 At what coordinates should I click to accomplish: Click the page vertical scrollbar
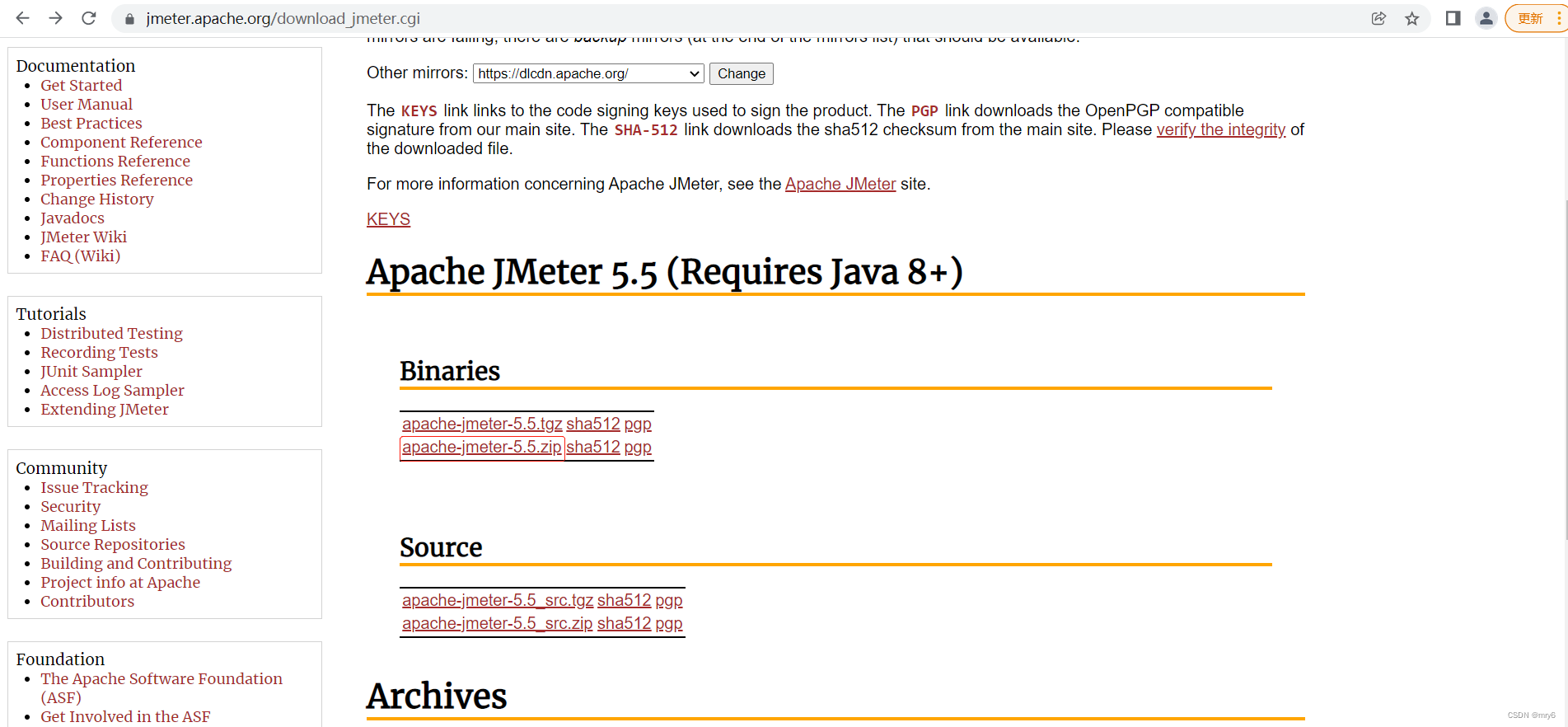coord(1565,371)
